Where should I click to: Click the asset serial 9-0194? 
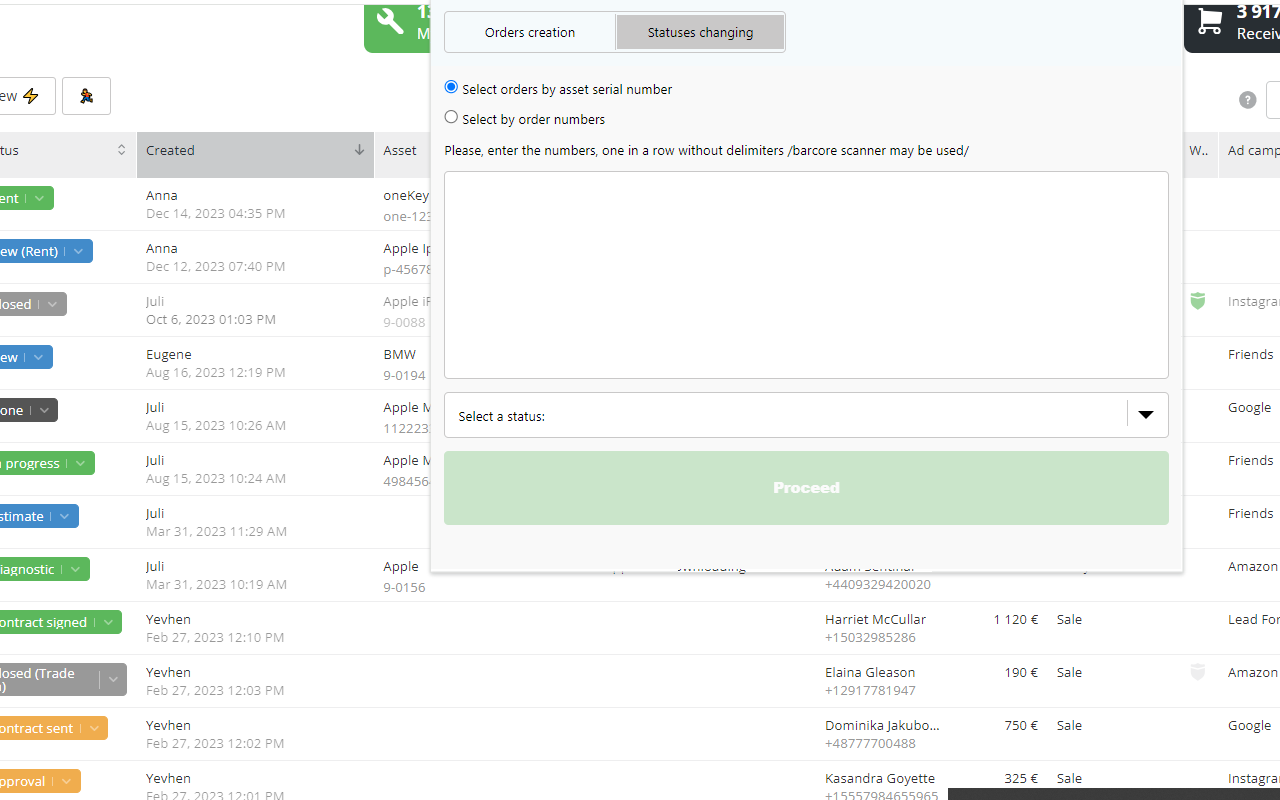404,375
